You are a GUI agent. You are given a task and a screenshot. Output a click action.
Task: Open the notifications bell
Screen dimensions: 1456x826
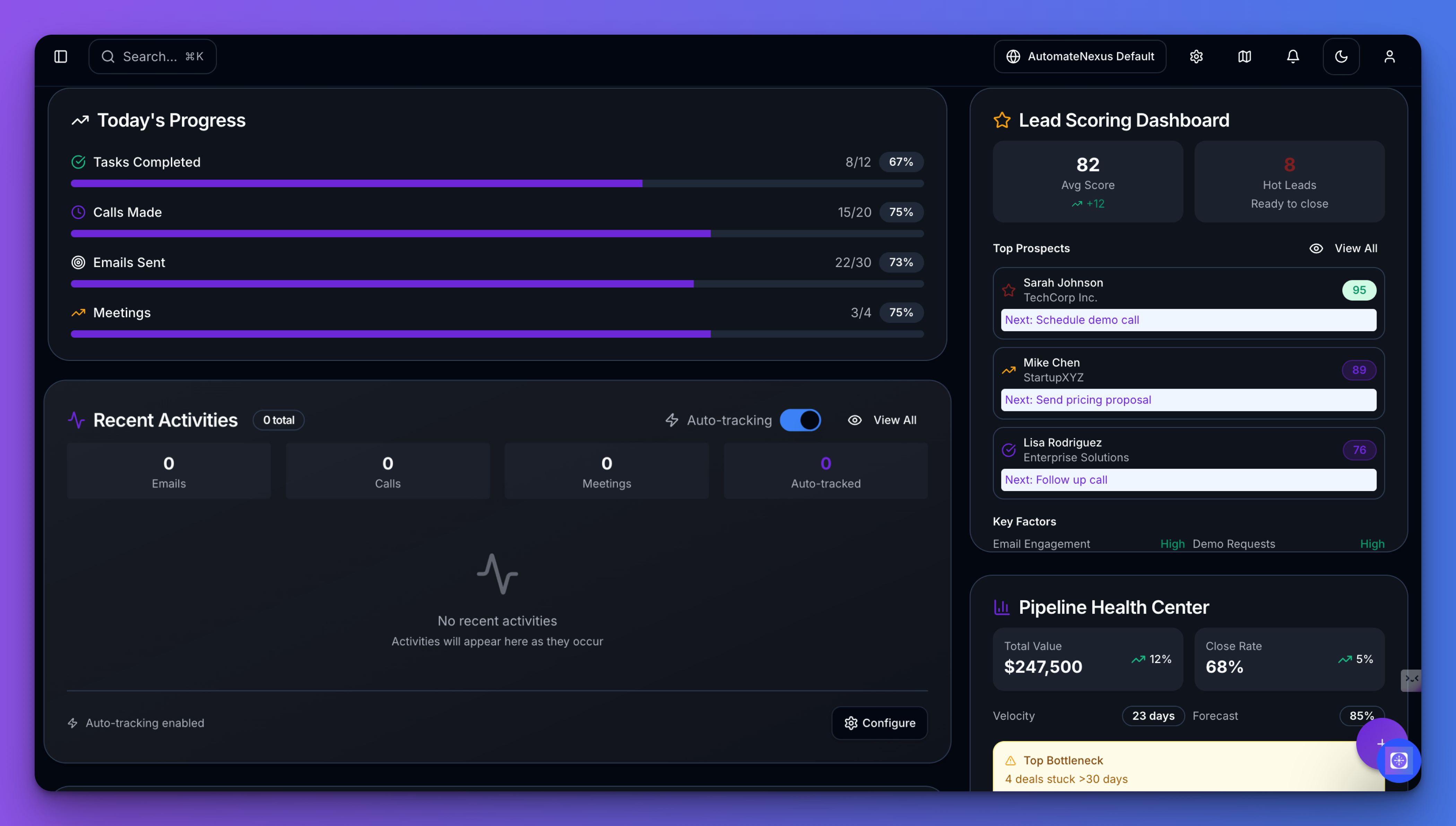click(x=1293, y=56)
